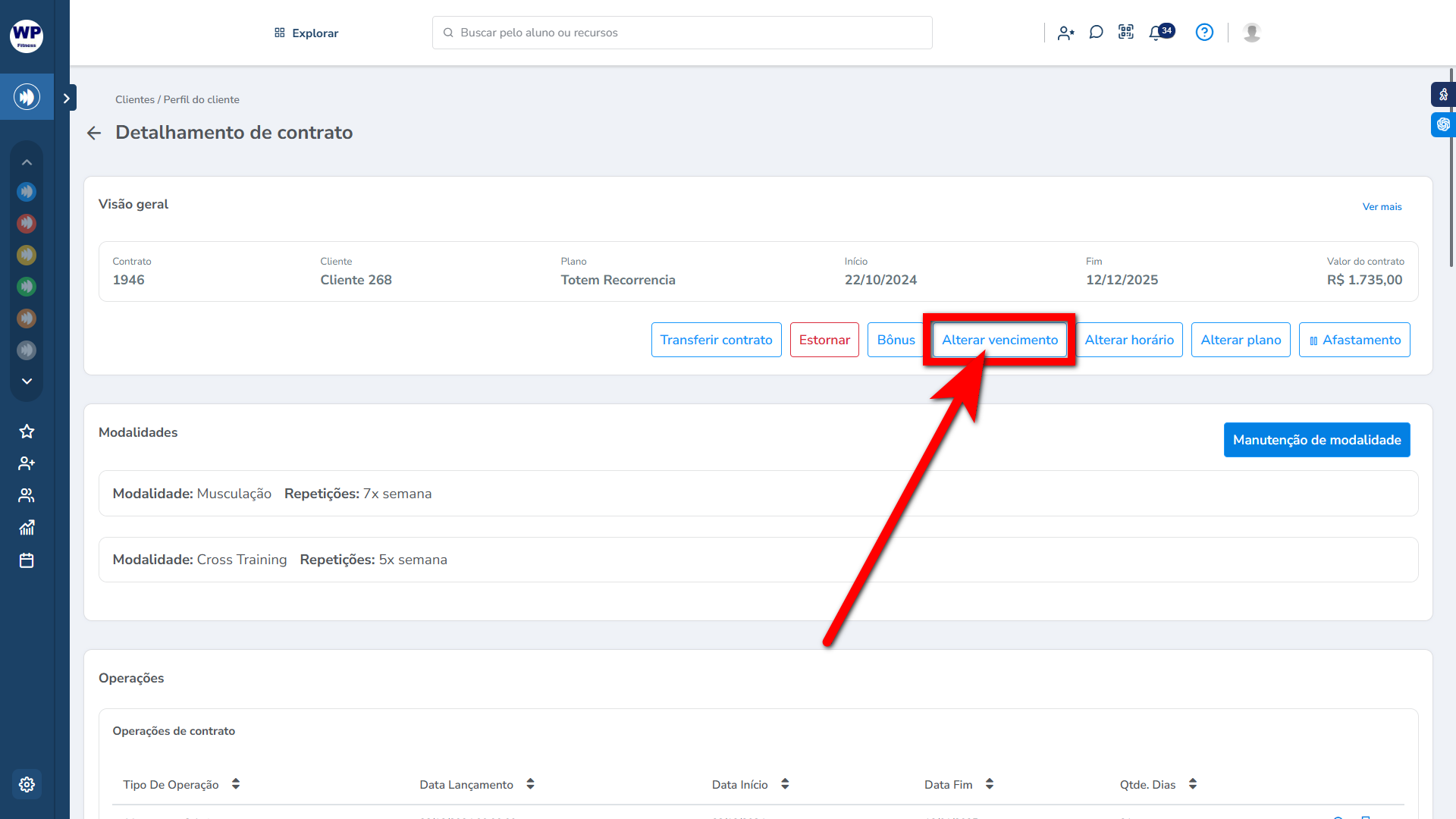Viewport: 1456px width, 819px height.
Task: Open the help question mark icon
Action: [1204, 33]
